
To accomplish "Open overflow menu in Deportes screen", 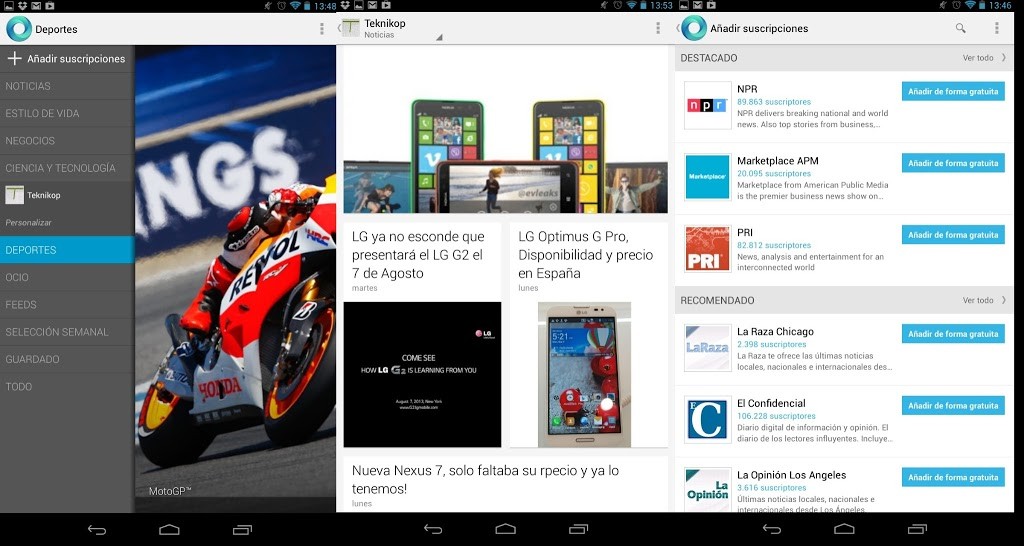I will 322,29.
